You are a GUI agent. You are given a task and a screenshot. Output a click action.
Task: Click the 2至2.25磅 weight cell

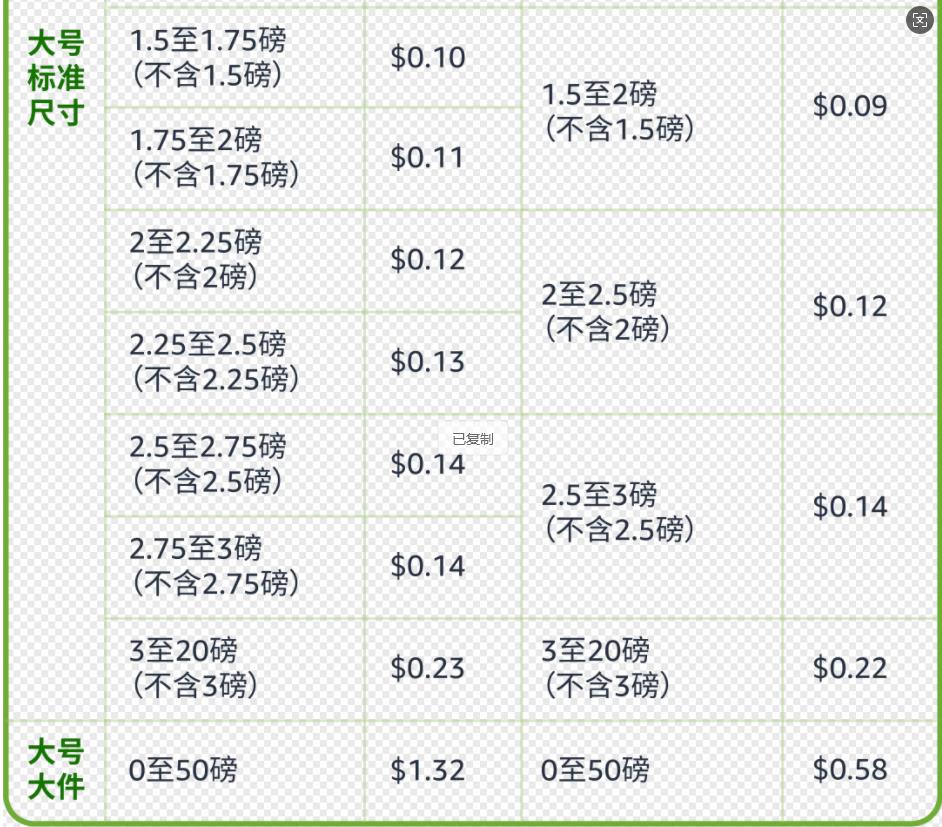(235, 261)
